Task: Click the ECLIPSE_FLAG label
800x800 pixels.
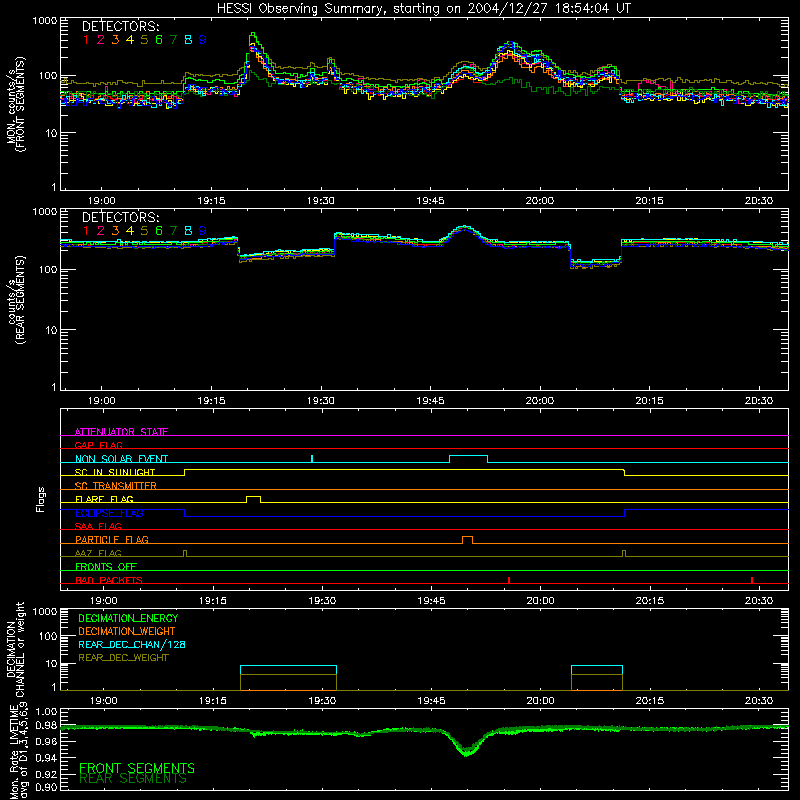Action: (x=109, y=513)
